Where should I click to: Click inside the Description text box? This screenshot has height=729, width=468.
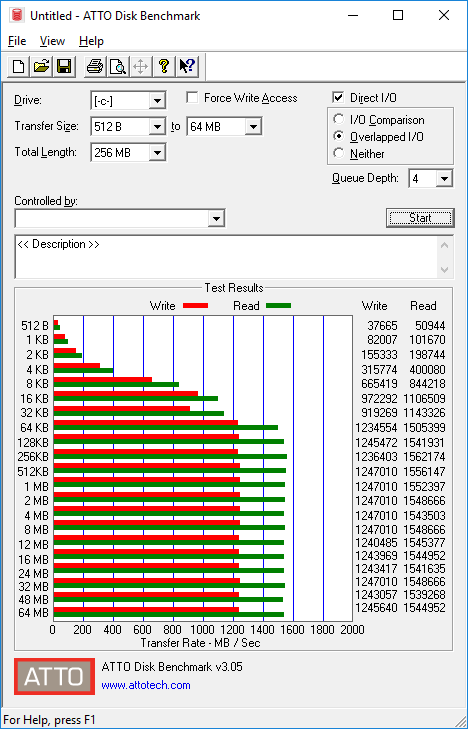[227, 257]
